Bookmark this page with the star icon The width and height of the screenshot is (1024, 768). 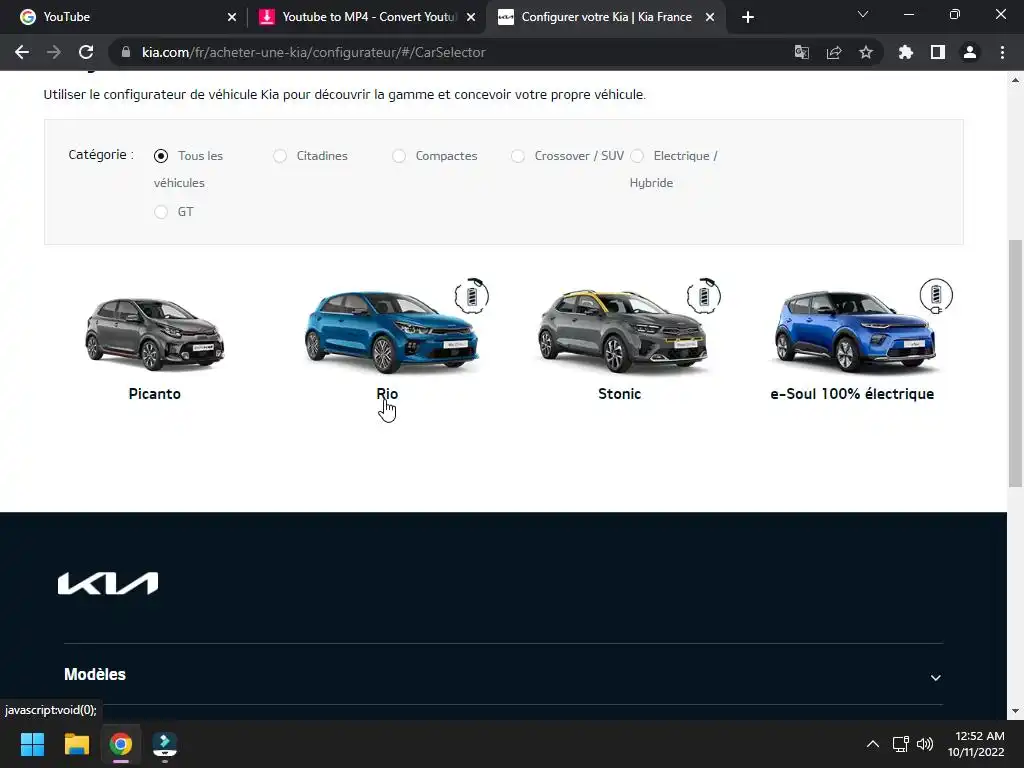866,52
